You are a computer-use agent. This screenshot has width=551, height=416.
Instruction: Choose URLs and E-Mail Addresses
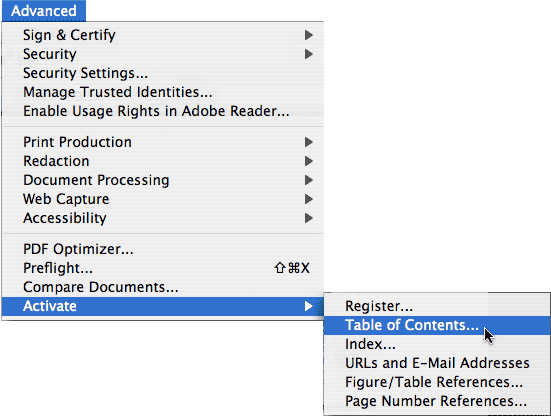point(437,363)
